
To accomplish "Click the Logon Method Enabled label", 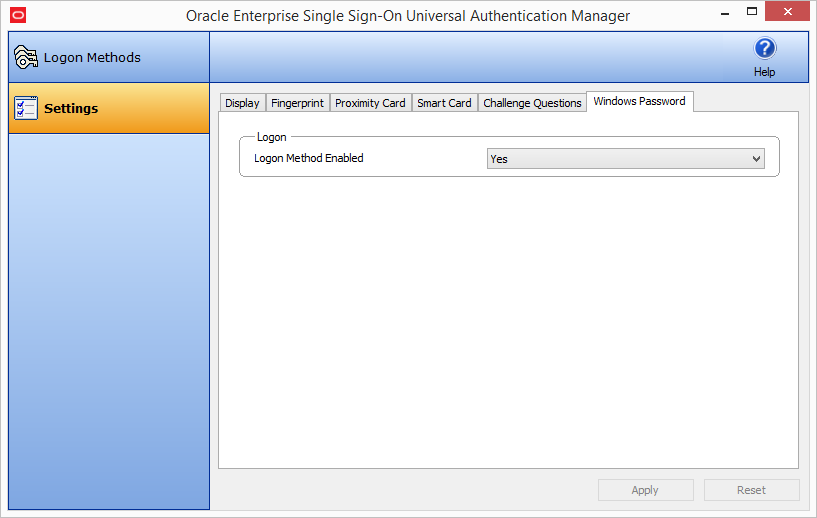I will click(x=308, y=158).
